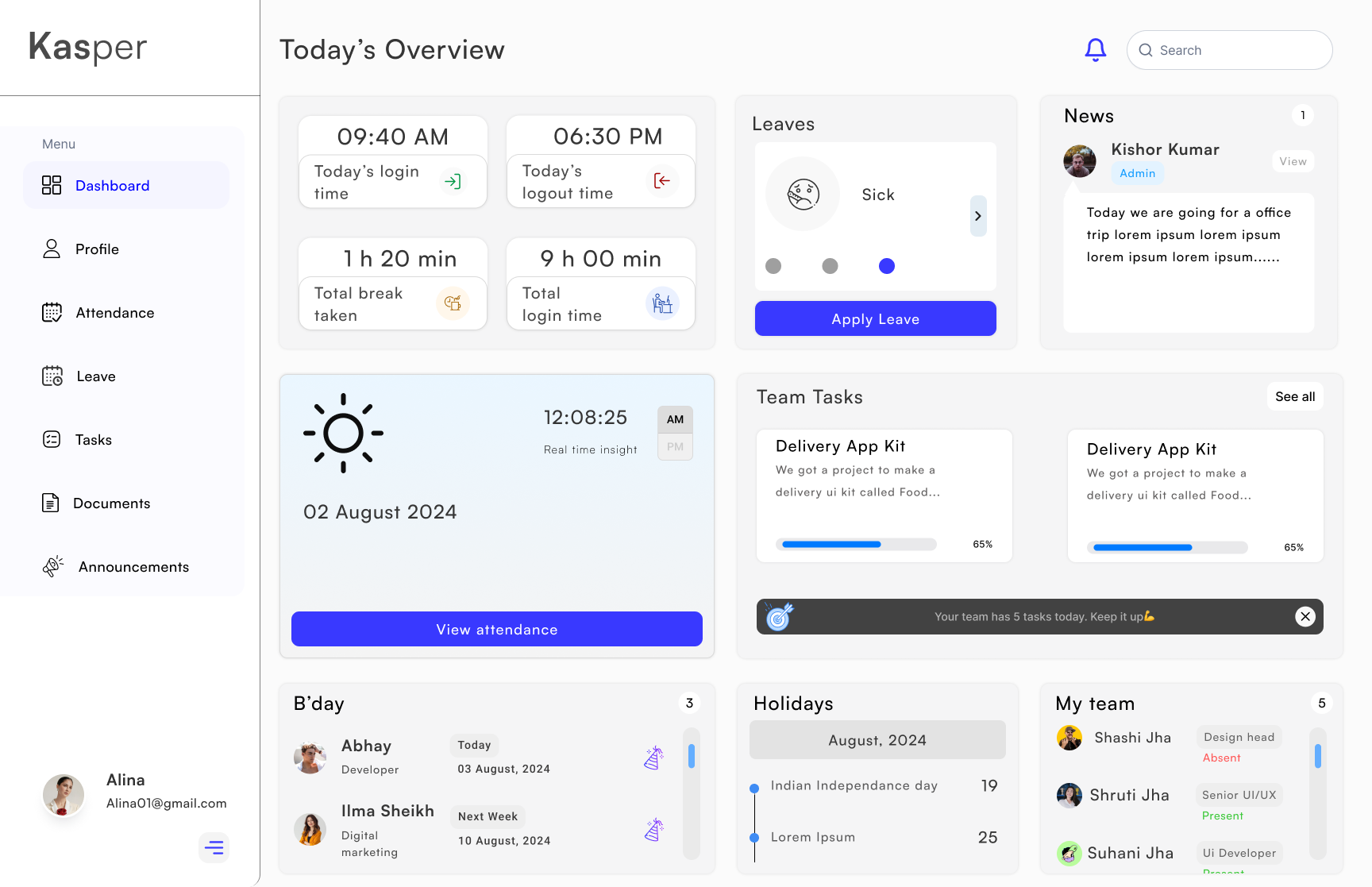The image size is (1372, 887).
Task: Select the active blue carousel dot in Leaves
Action: click(887, 266)
